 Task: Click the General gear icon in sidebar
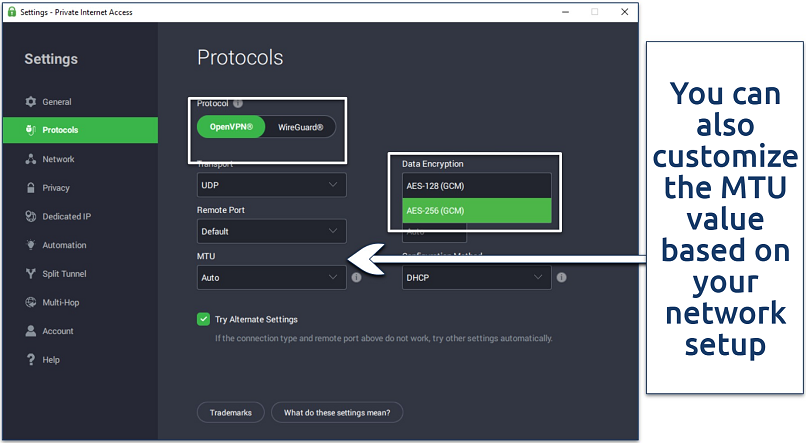click(x=31, y=102)
